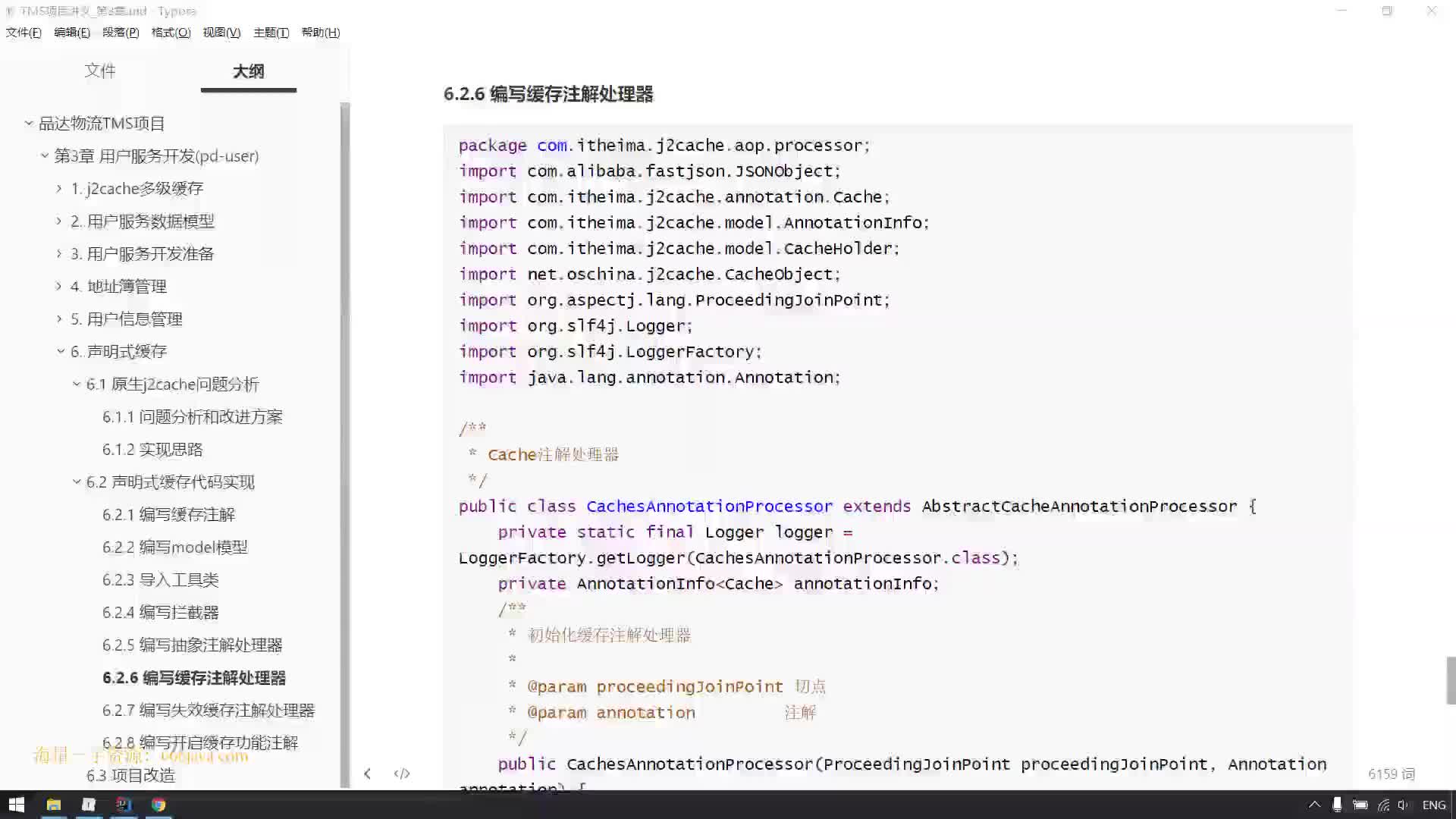Go to 6.3 项目改造 outline item

point(130,775)
